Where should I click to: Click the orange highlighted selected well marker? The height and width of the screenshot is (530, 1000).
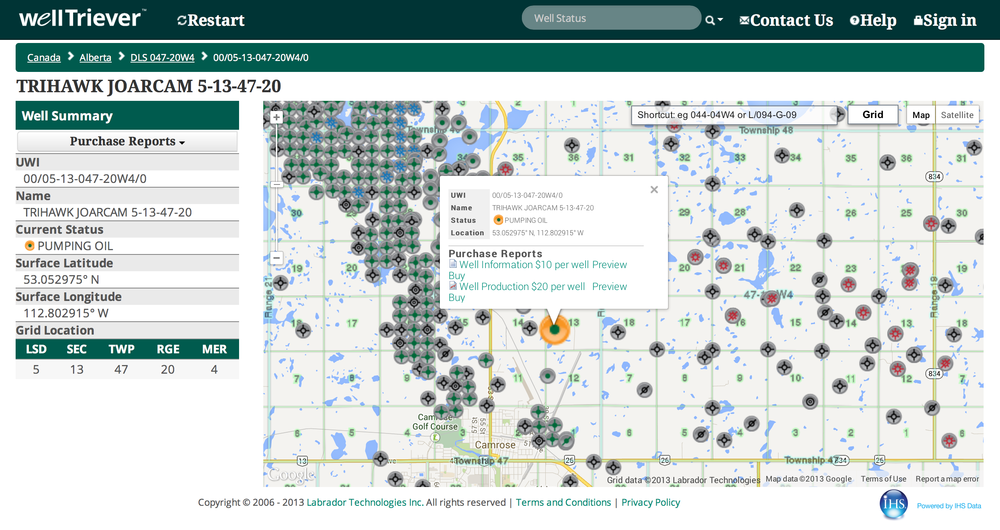point(554,329)
